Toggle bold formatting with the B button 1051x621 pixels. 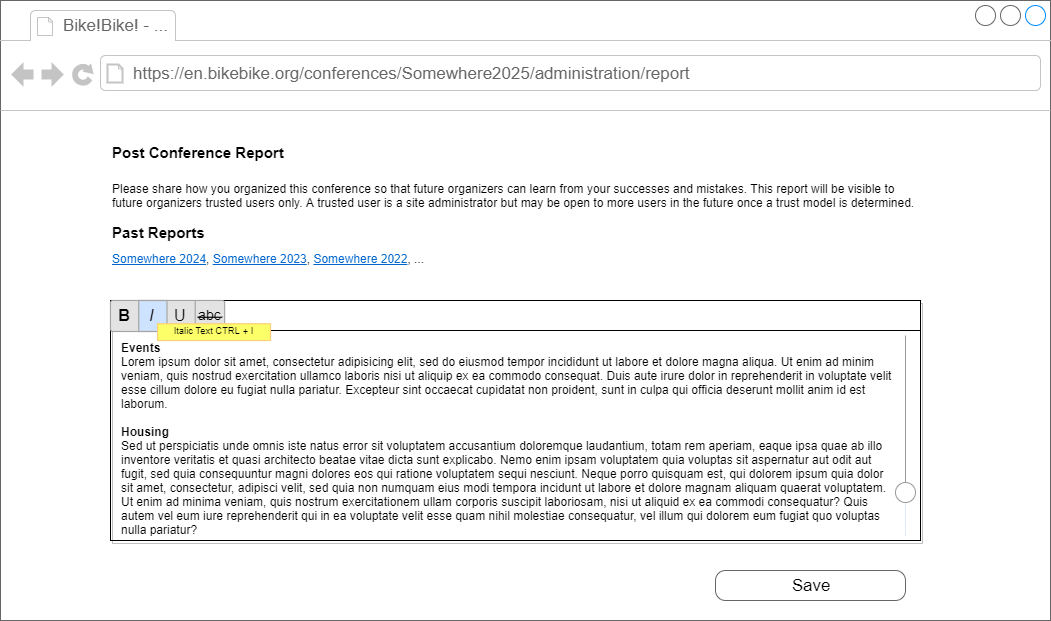pyautogui.click(x=125, y=315)
